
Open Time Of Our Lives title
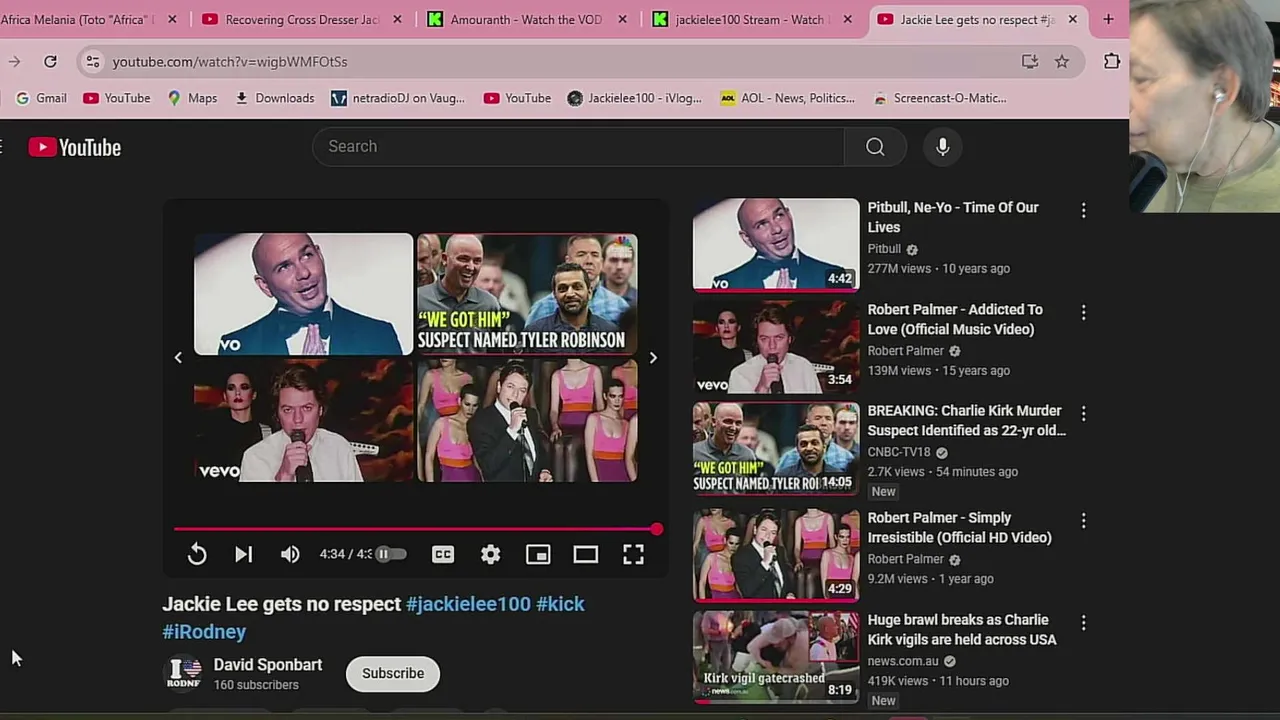[953, 217]
